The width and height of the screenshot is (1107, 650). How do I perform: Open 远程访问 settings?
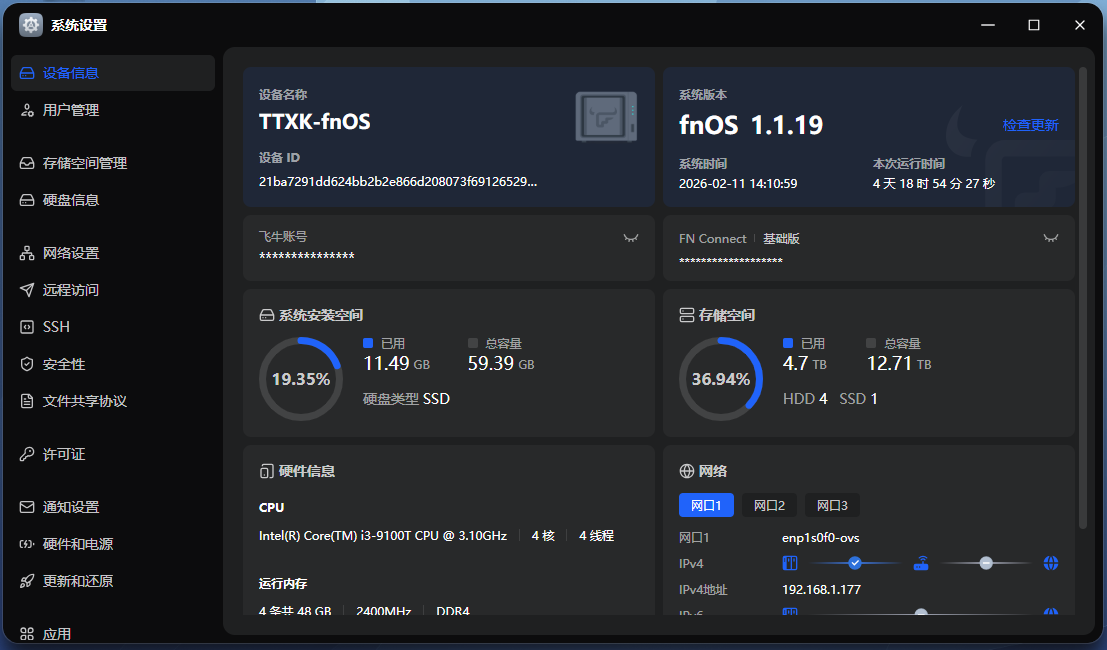pos(113,289)
